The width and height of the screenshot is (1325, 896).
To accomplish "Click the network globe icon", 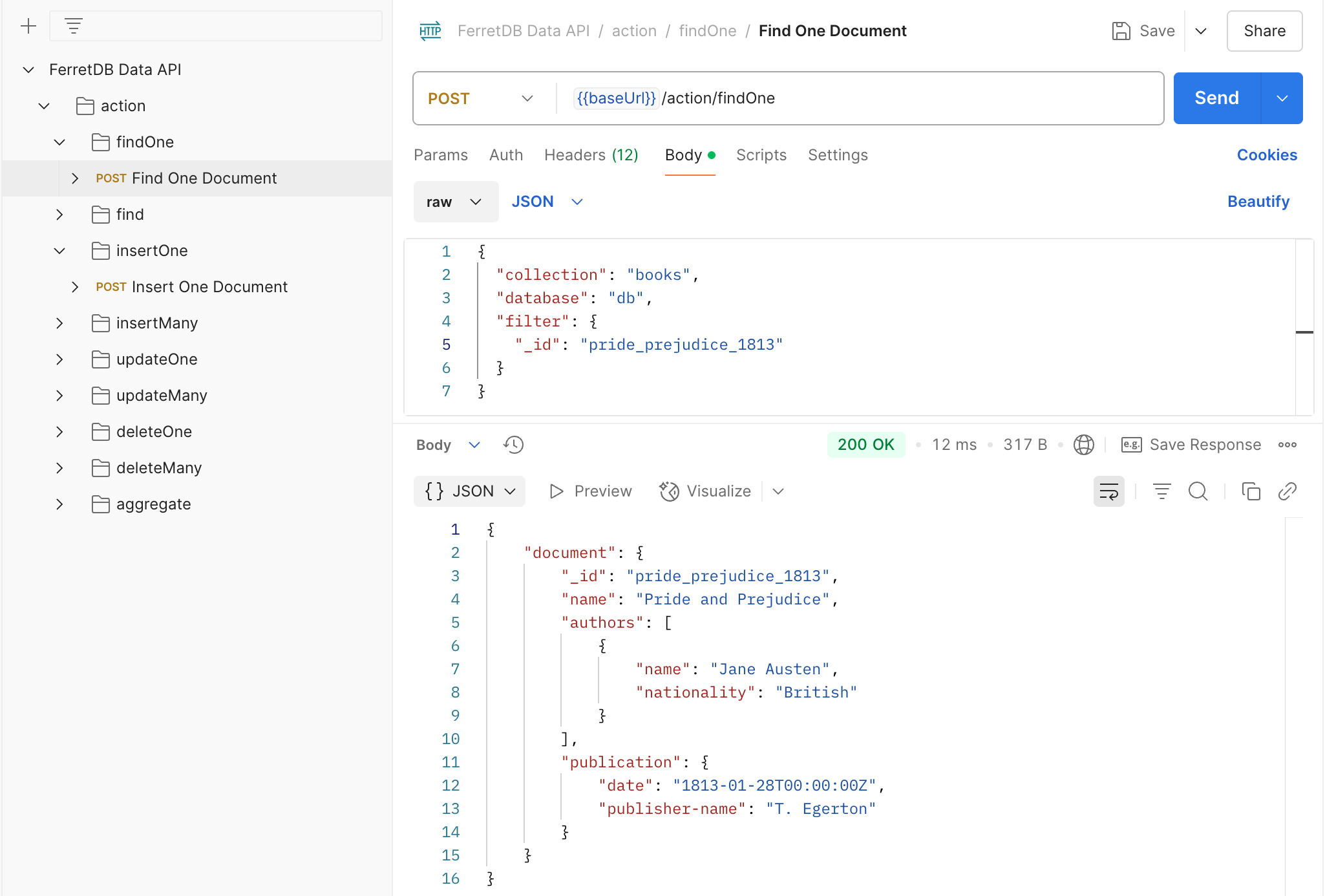I will pyautogui.click(x=1083, y=445).
